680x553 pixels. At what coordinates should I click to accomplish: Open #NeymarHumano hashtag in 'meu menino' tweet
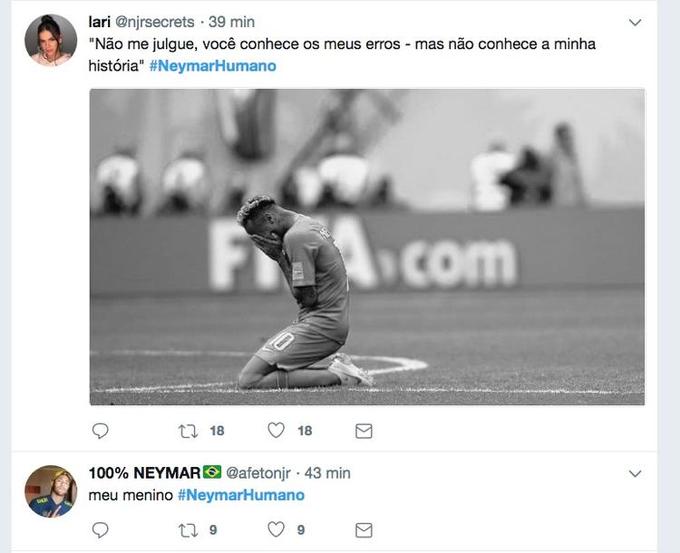pos(241,495)
